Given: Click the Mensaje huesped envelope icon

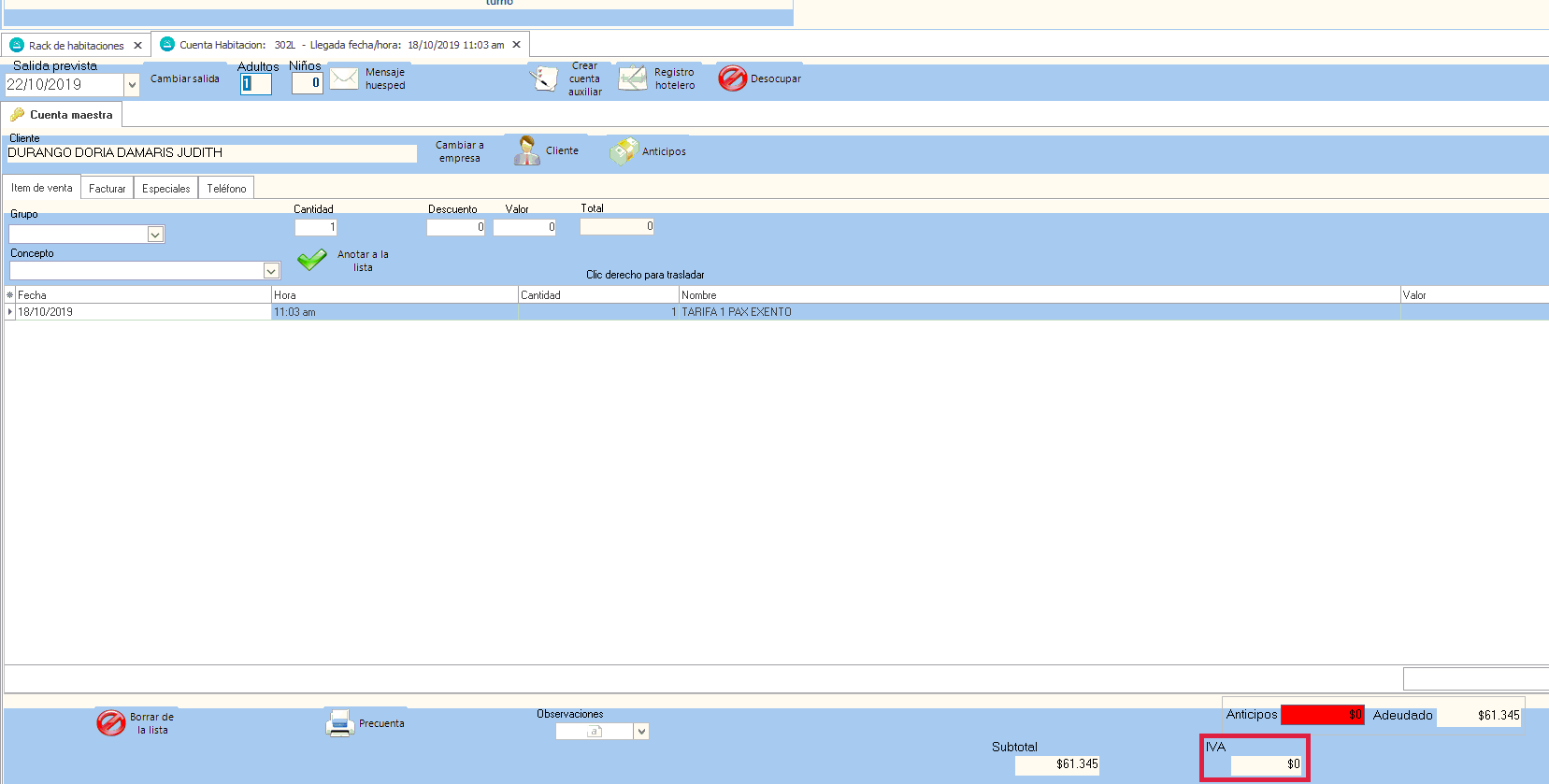Looking at the screenshot, I should pos(344,78).
